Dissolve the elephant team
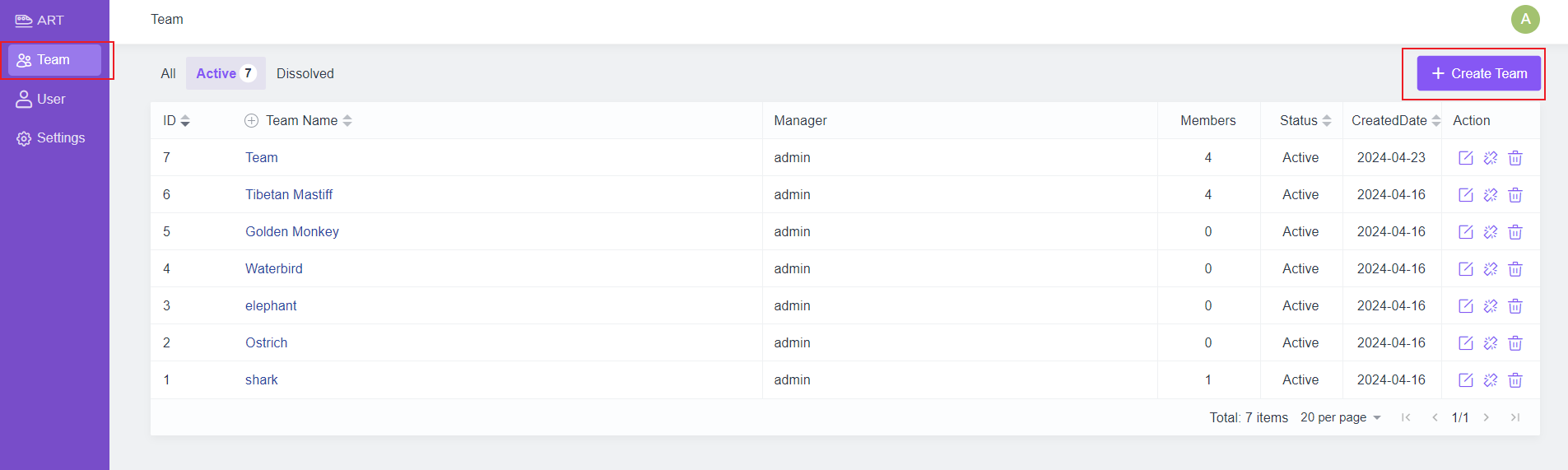Image resolution: width=1568 pixels, height=470 pixels. 1490,306
